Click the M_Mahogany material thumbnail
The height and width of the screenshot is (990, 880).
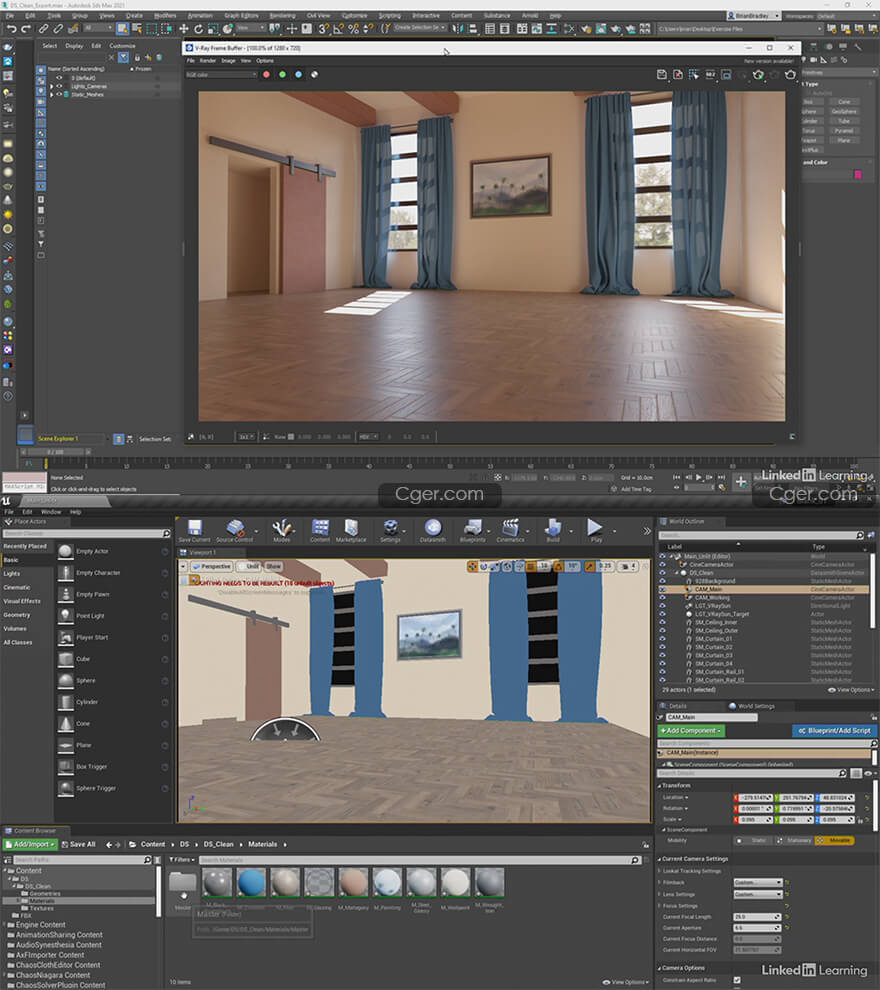(x=353, y=882)
